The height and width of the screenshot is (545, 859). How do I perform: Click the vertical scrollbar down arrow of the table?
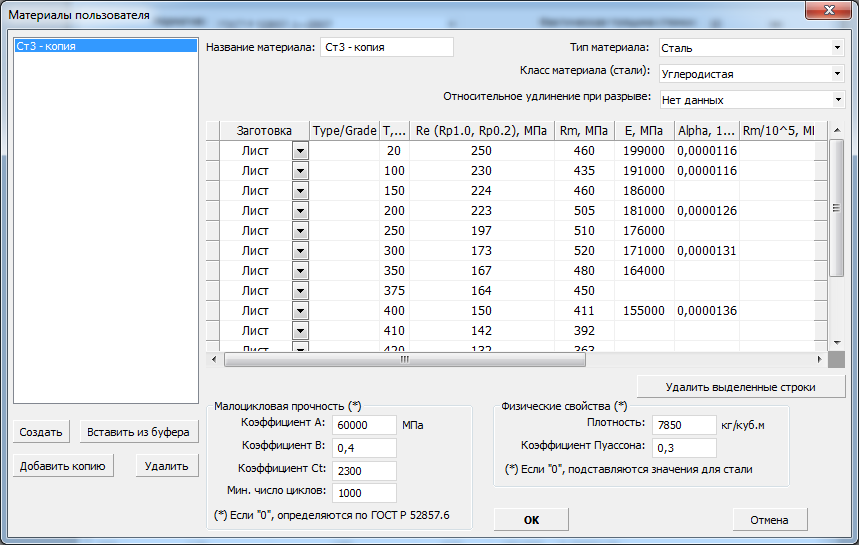[x=837, y=342]
